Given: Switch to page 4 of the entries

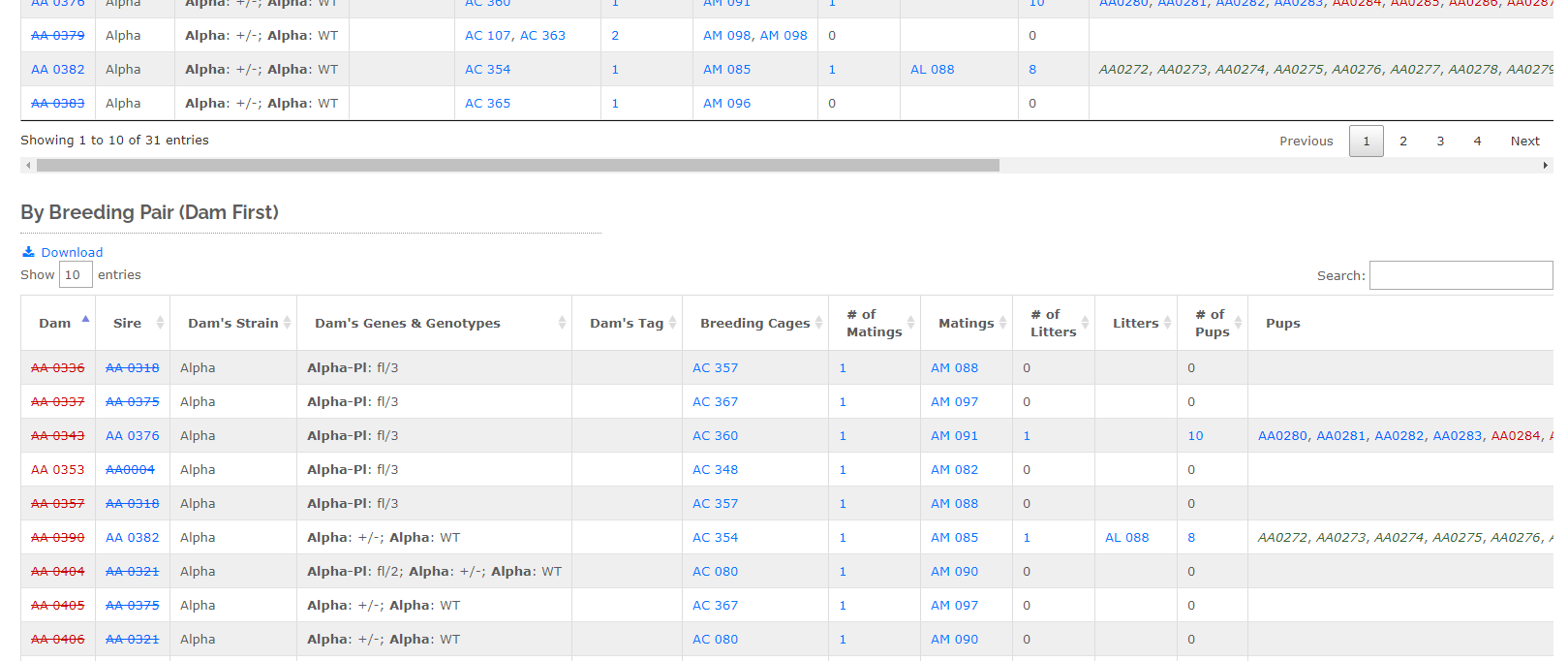Looking at the screenshot, I should click(x=1477, y=141).
